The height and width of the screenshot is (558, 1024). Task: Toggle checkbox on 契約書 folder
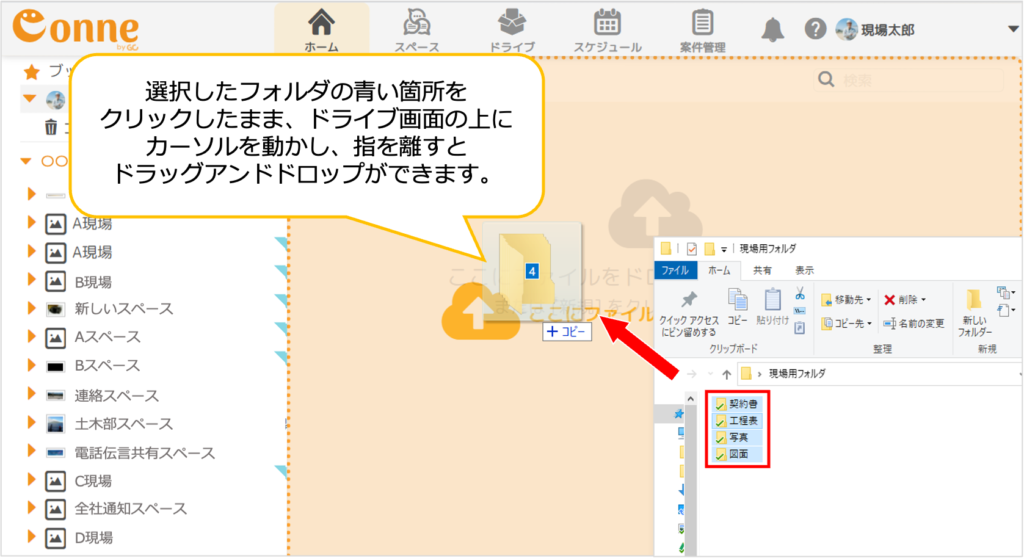721,405
